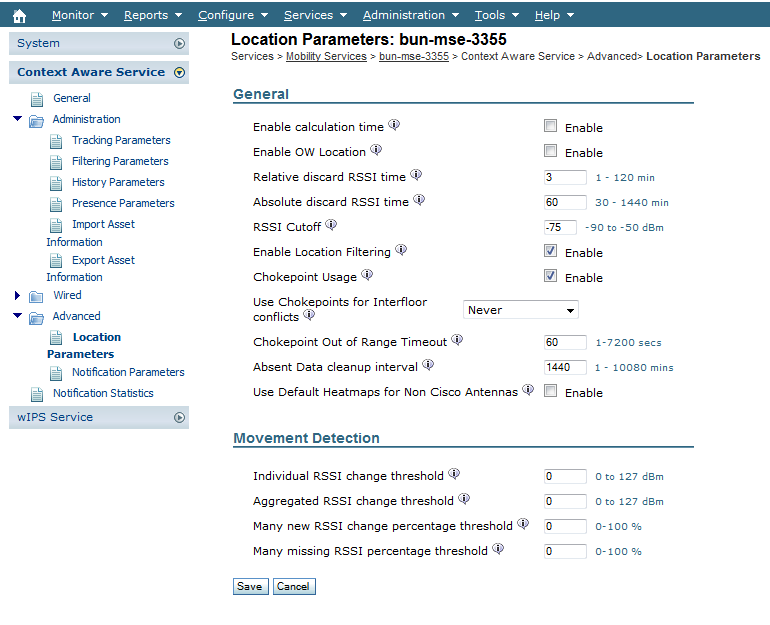Click info icon beside Individual RSSI change threshold

(x=454, y=475)
